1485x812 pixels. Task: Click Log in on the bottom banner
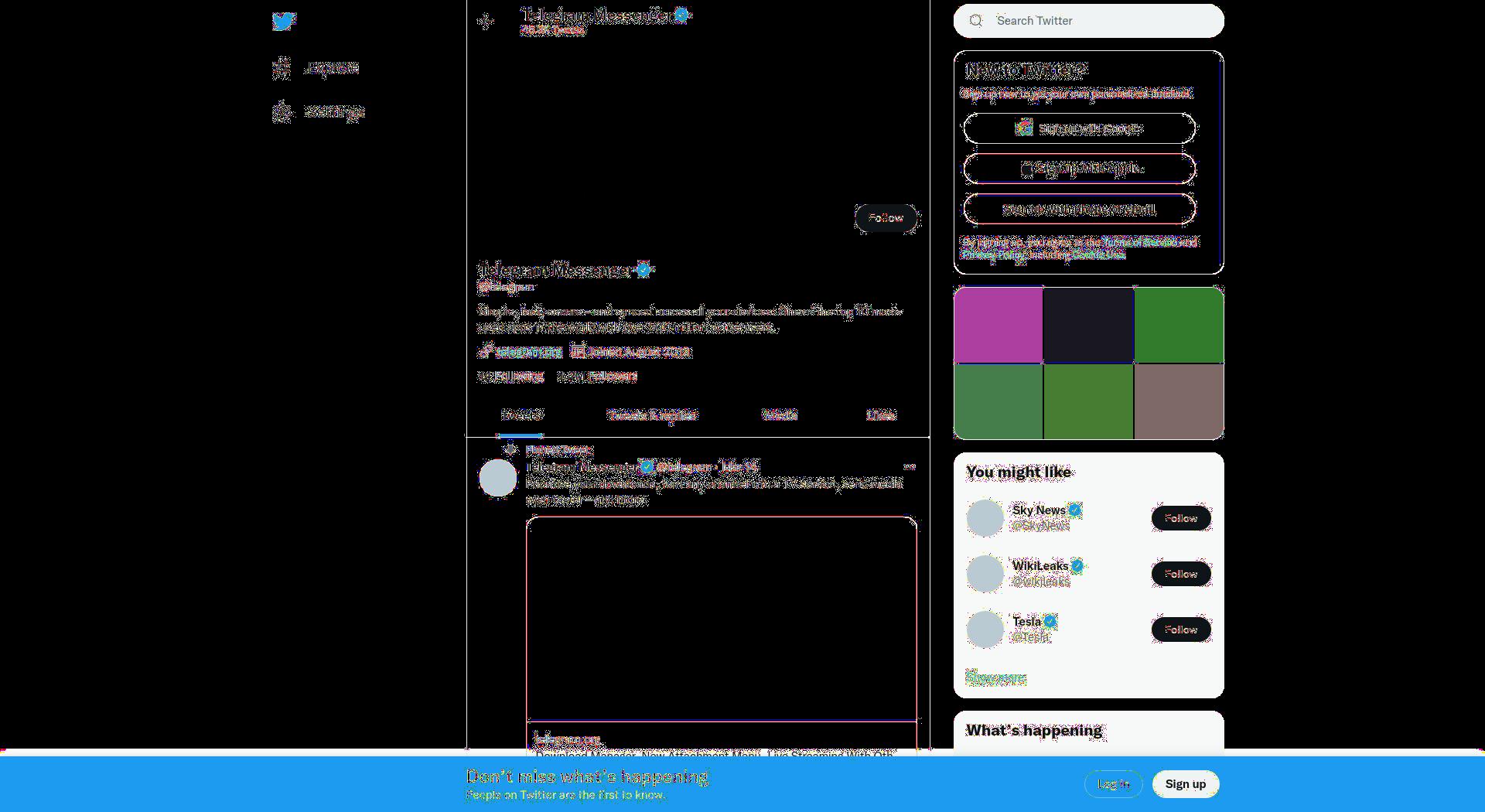[x=1113, y=784]
